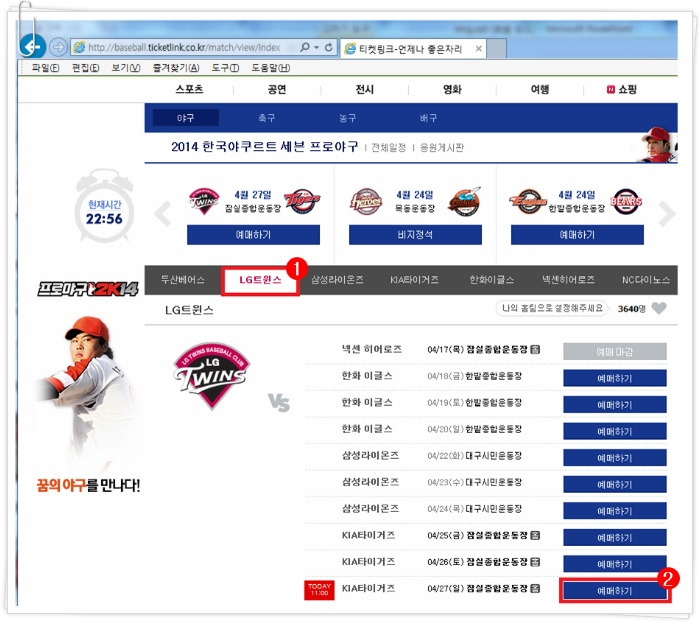Click 예매하기 under 한밭종합운동장 4월 24일 card
699x624 pixels.
577,234
